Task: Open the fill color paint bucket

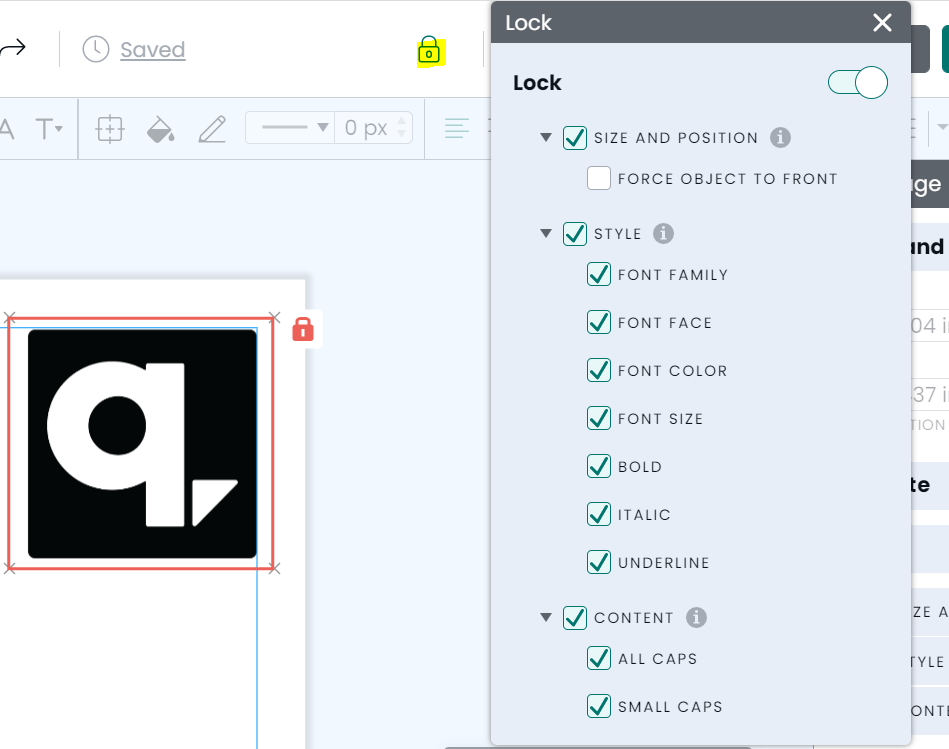Action: [x=160, y=129]
